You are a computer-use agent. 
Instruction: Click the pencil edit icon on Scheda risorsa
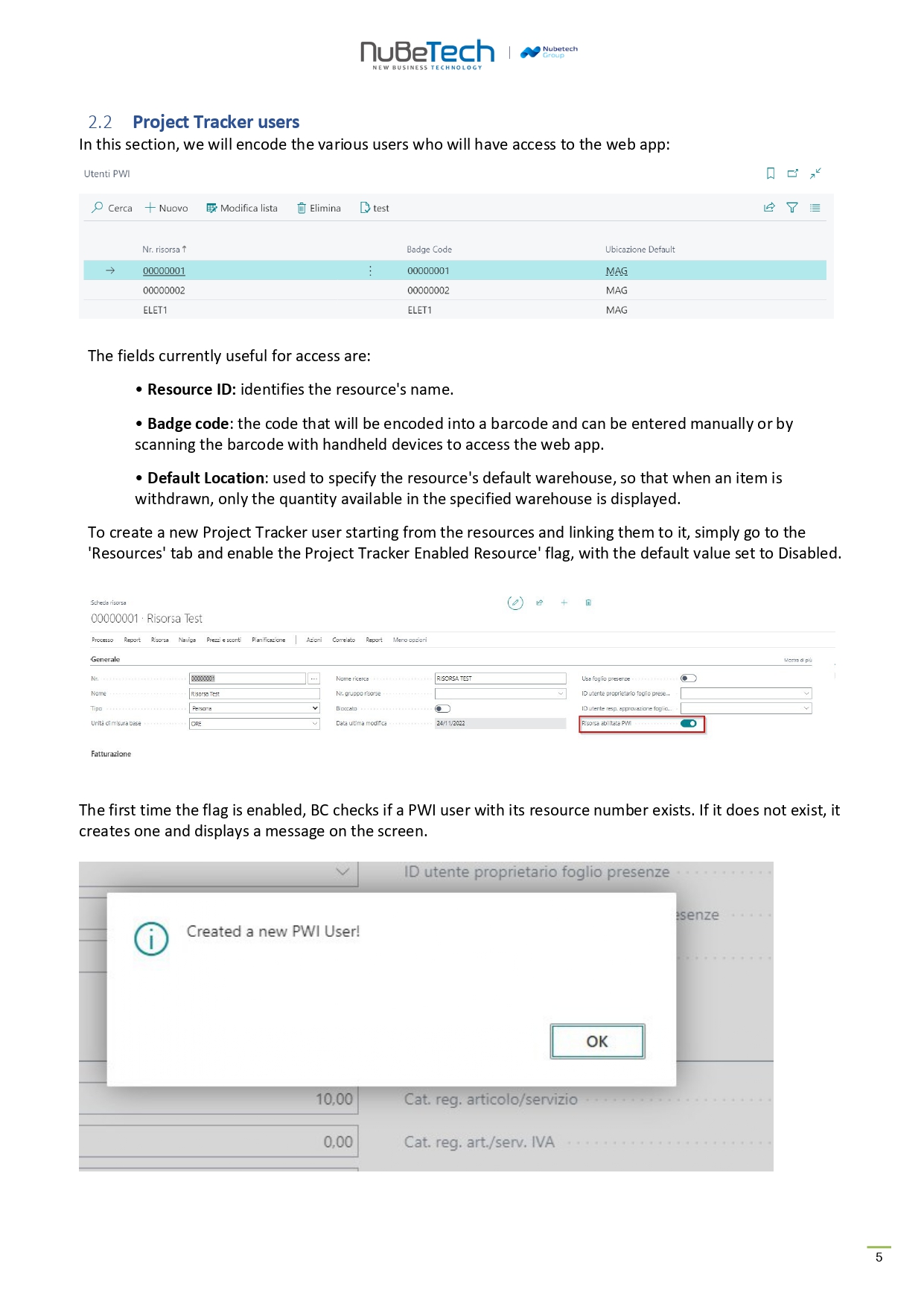[515, 603]
